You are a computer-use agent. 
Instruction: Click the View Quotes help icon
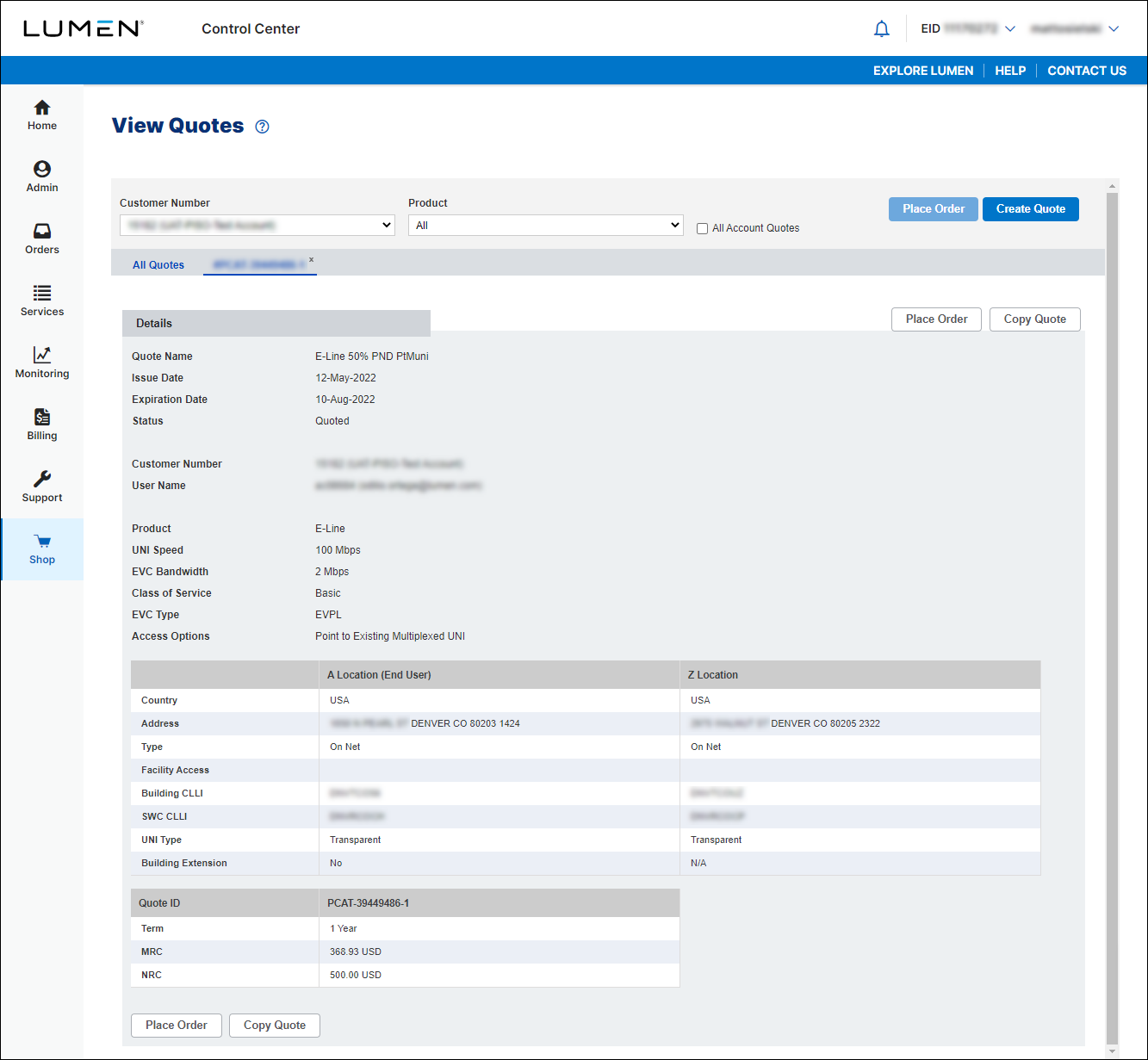[x=263, y=127]
